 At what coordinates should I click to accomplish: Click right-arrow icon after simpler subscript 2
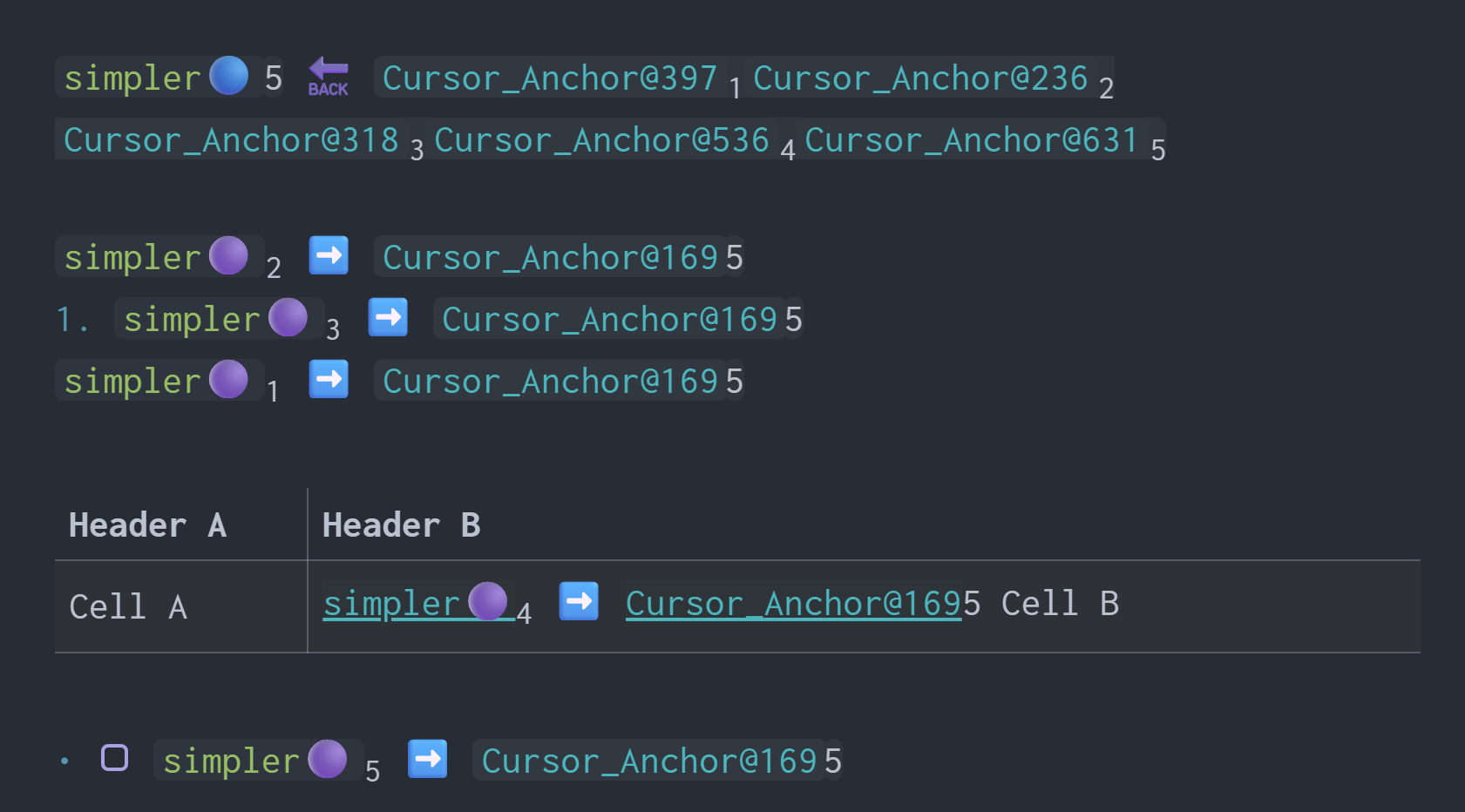[329, 256]
